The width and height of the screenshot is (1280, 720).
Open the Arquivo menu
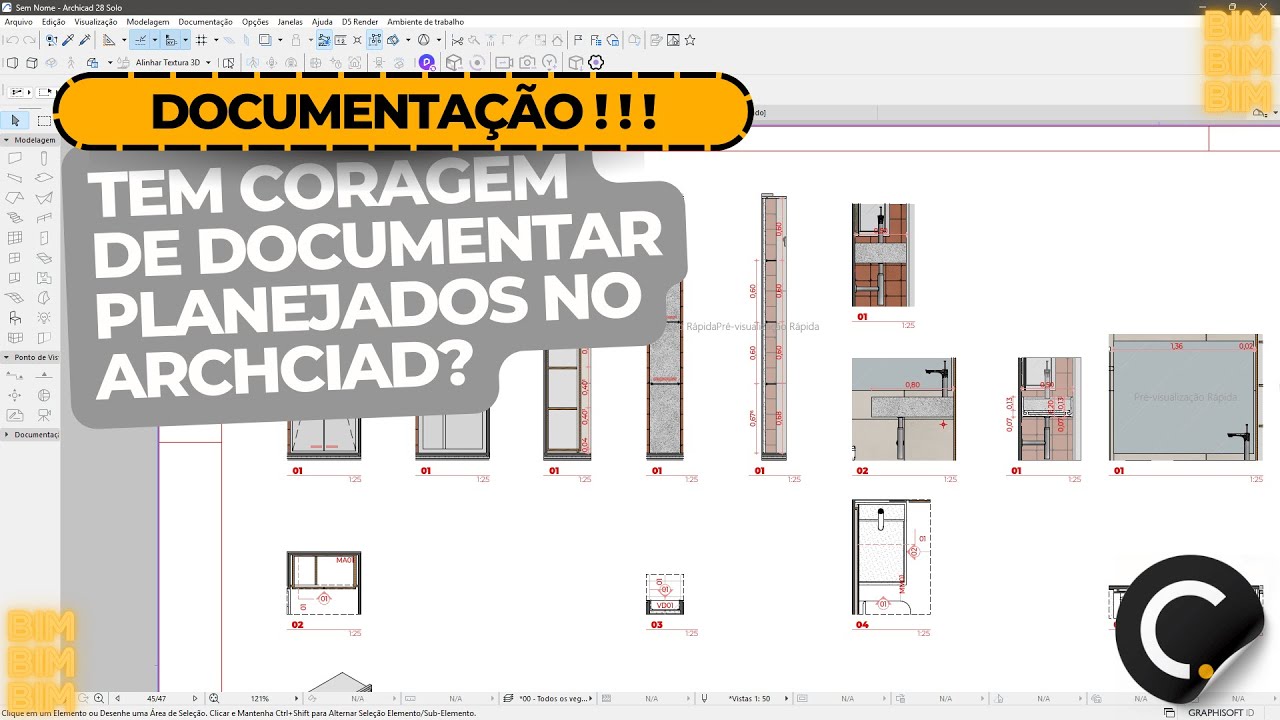click(18, 21)
